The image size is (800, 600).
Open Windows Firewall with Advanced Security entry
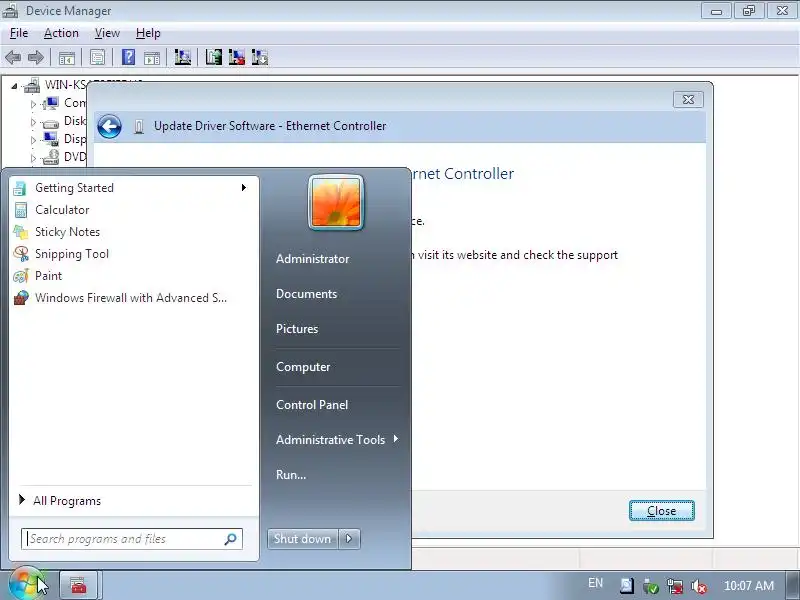(131, 297)
